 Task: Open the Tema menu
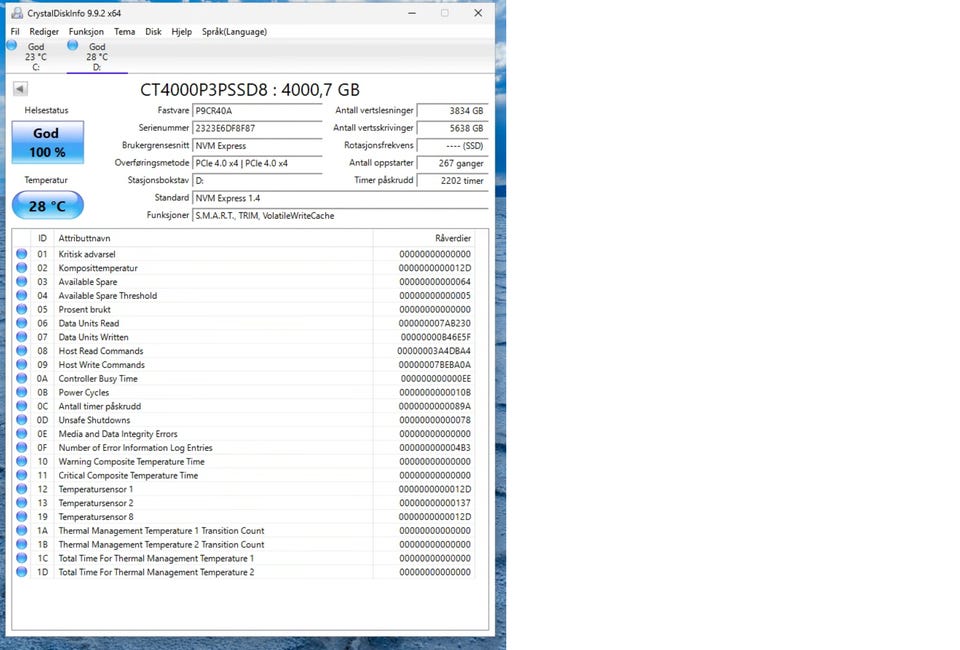point(124,31)
